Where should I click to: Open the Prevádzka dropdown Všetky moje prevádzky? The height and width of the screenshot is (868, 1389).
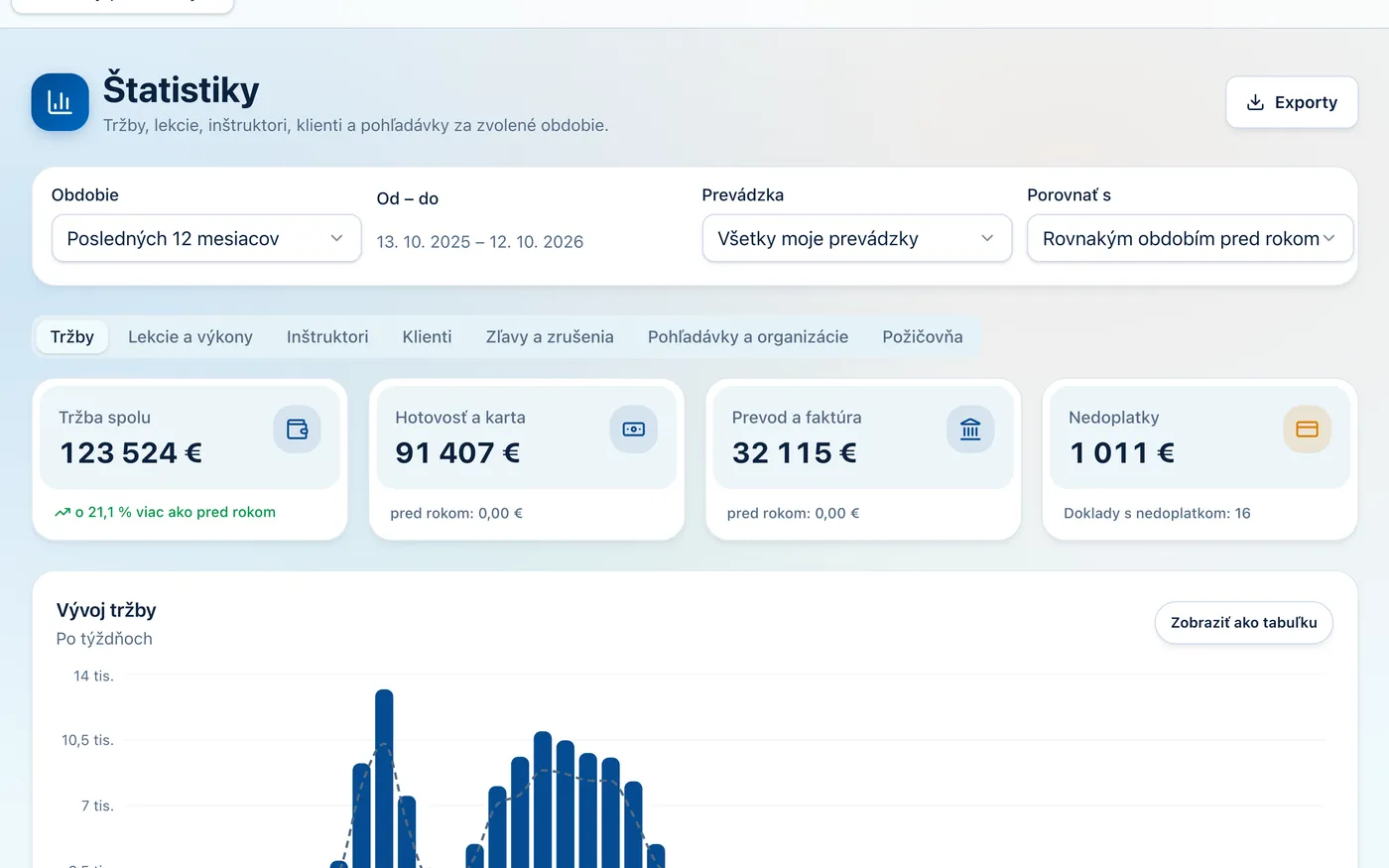857,238
